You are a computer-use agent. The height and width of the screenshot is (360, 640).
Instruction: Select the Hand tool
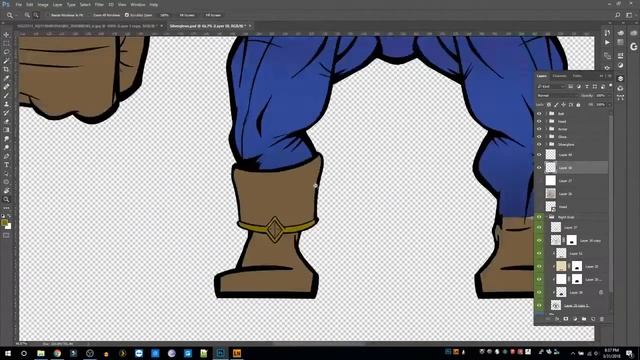point(6,191)
